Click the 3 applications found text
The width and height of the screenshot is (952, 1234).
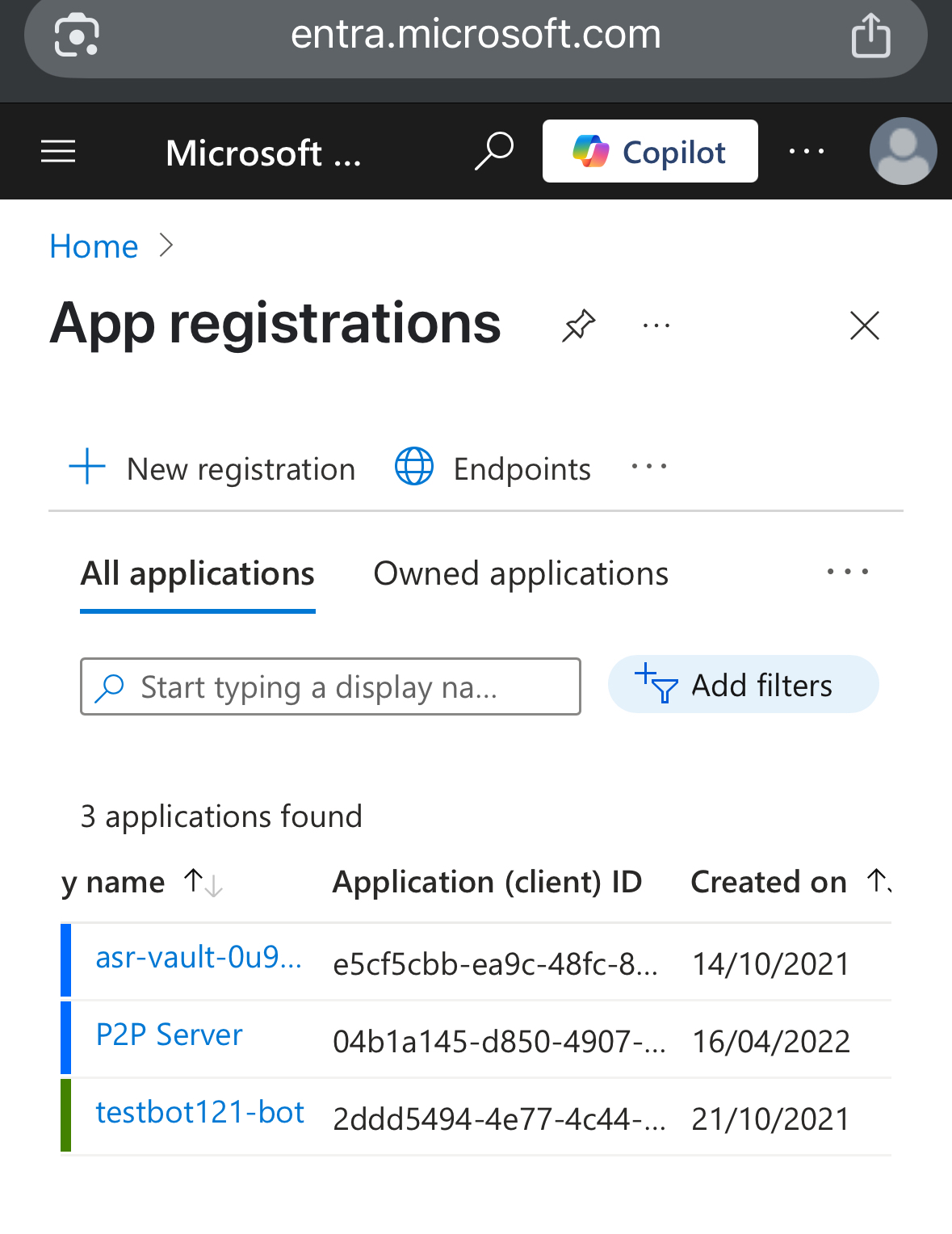221,816
